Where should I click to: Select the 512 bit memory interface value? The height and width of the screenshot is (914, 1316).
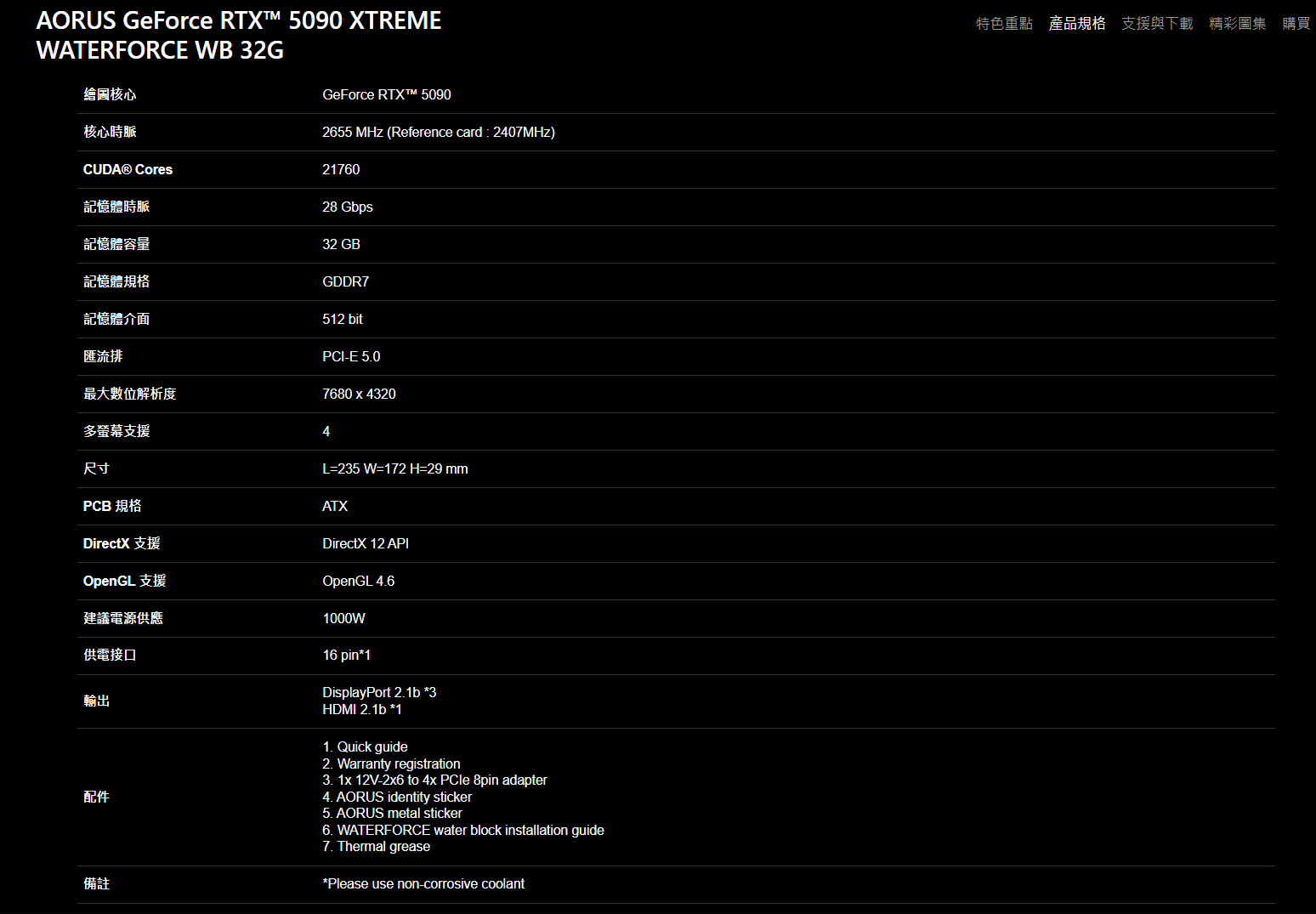(343, 319)
